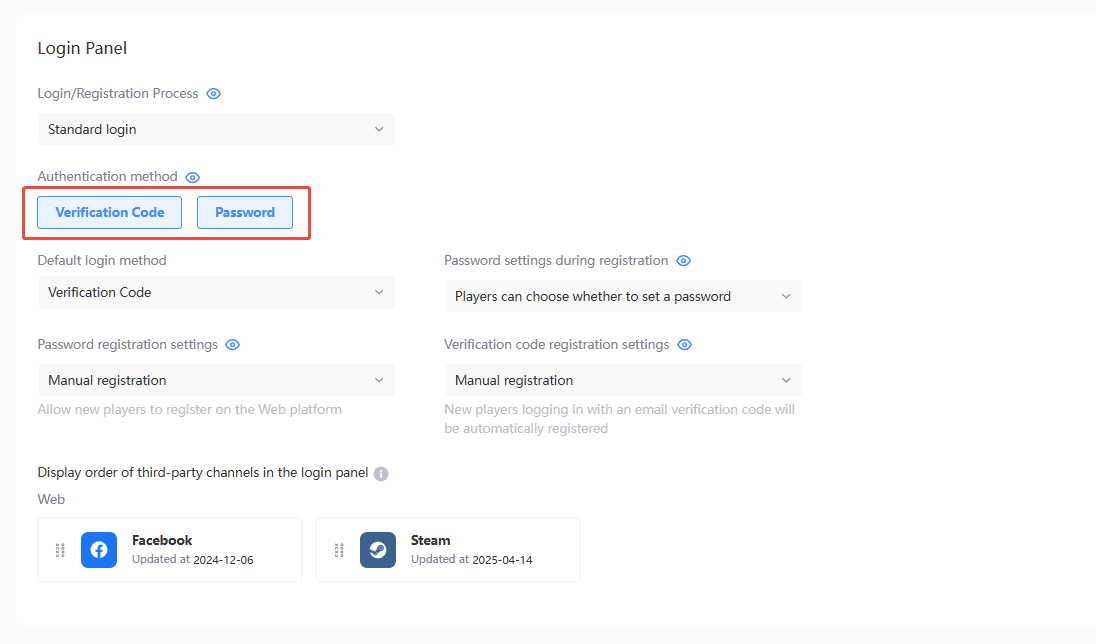
Task: Click the preview eye for Password settings during registration
Action: click(683, 260)
